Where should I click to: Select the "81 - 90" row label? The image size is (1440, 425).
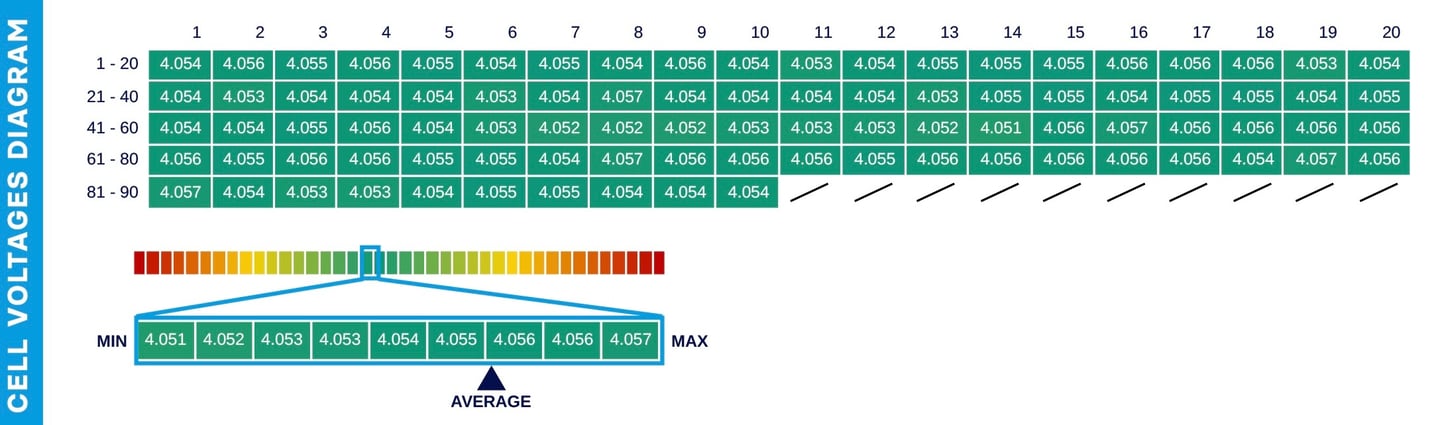112,192
